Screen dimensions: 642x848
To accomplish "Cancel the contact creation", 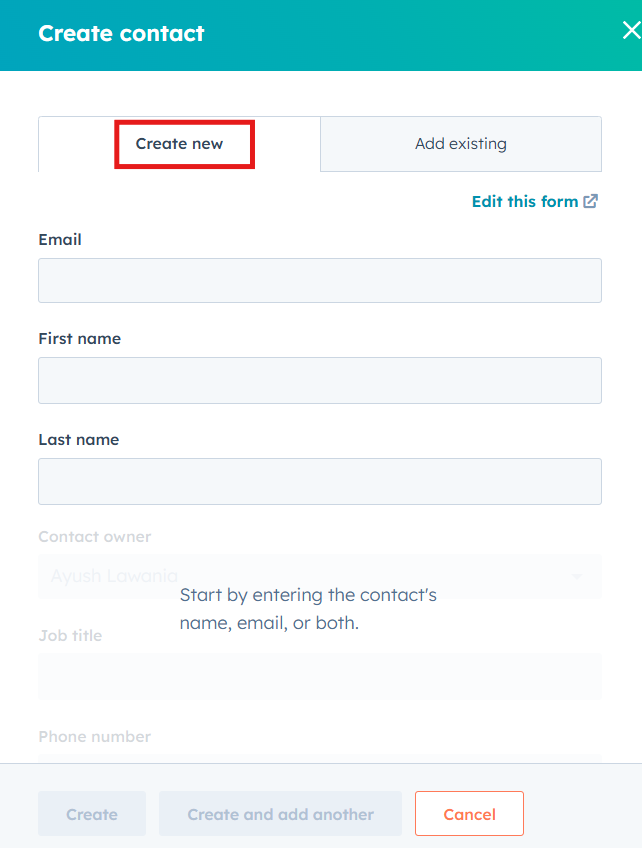I will (469, 814).
